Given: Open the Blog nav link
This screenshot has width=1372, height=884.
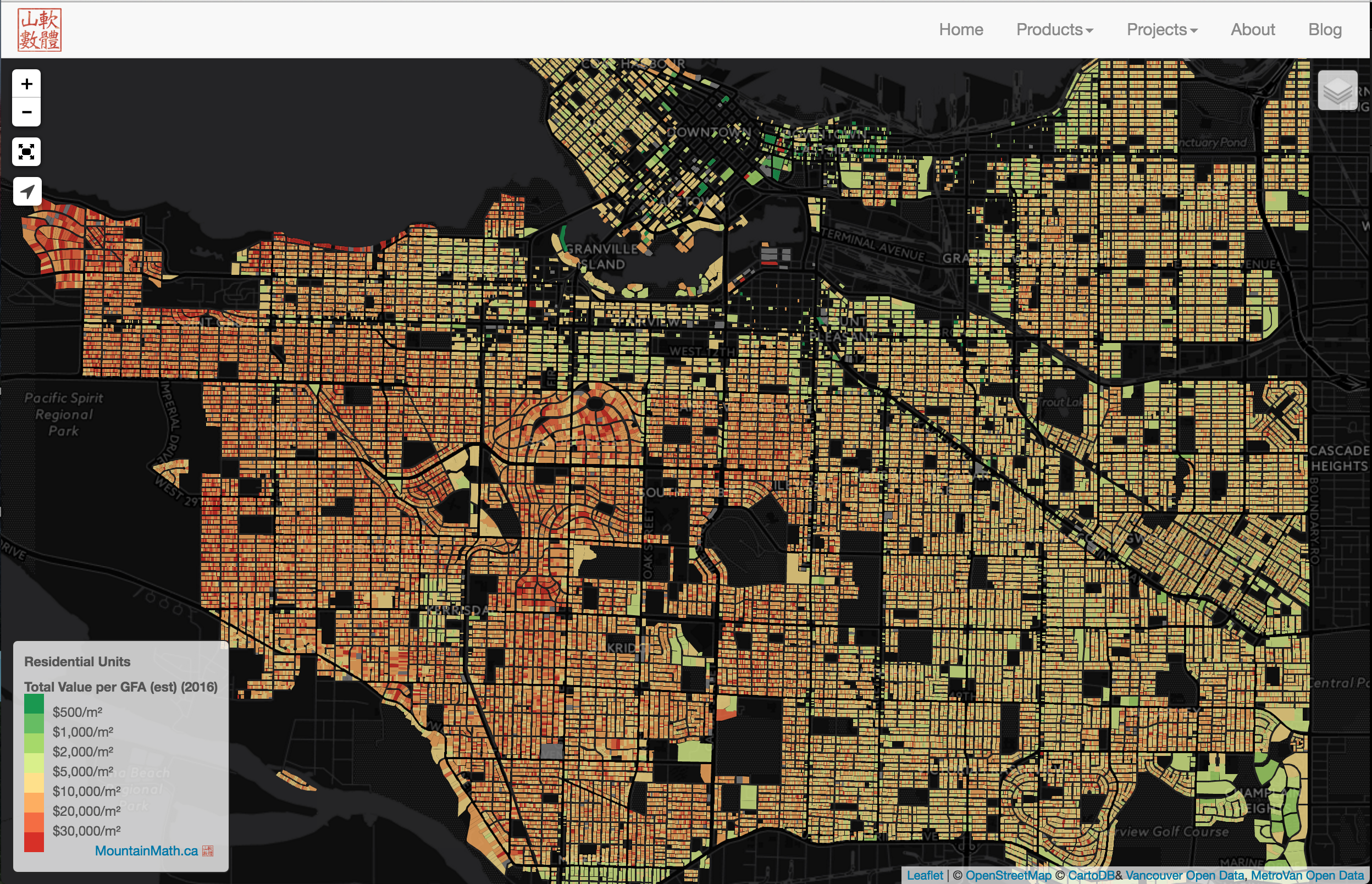Looking at the screenshot, I should (1324, 30).
